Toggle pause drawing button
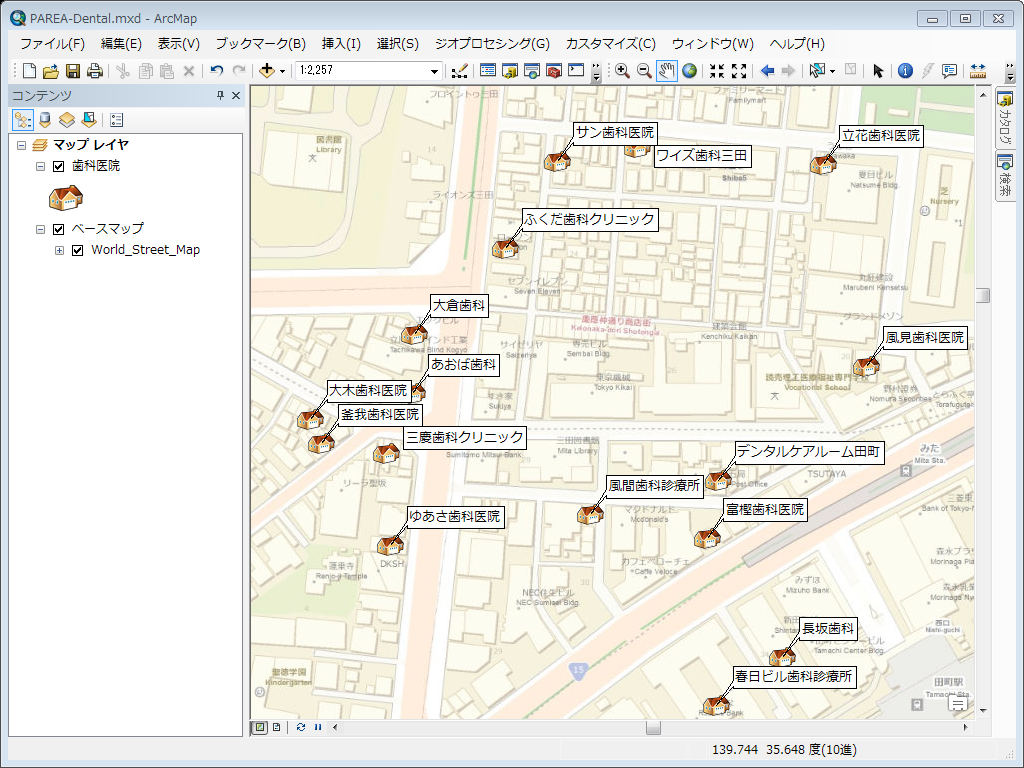This screenshot has height=768, width=1024. click(318, 727)
